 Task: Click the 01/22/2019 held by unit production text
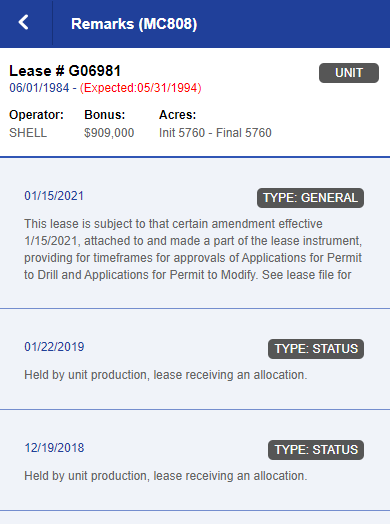pyautogui.click(x=165, y=375)
